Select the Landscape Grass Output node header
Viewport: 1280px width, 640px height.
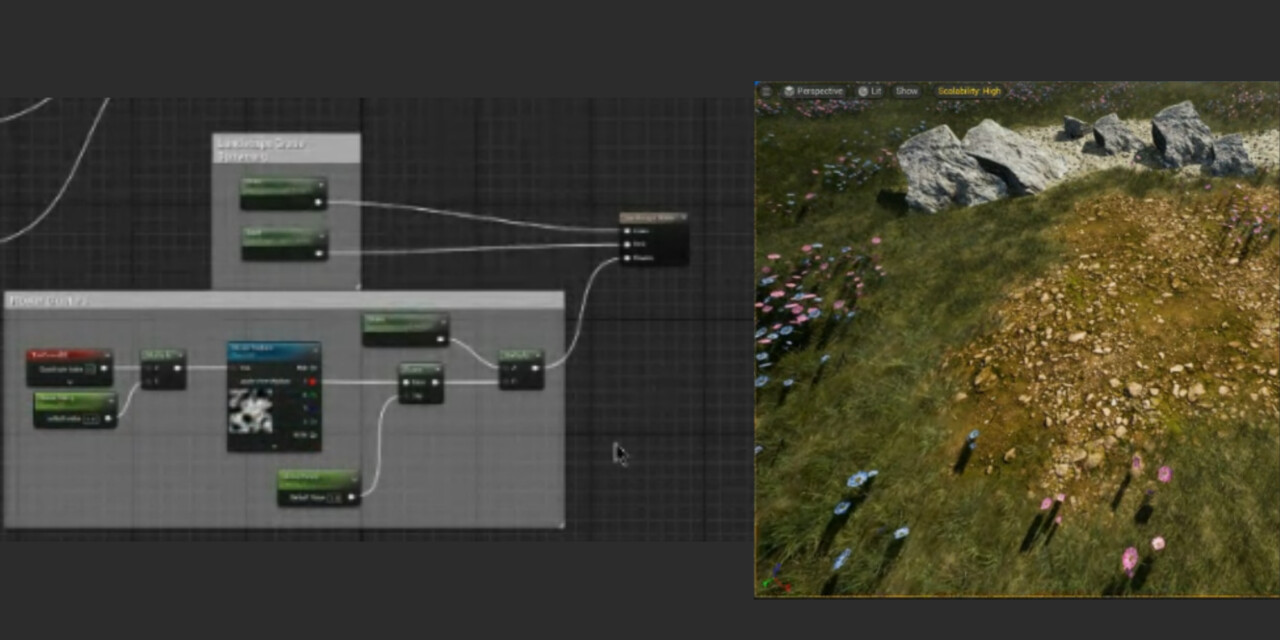pos(648,217)
